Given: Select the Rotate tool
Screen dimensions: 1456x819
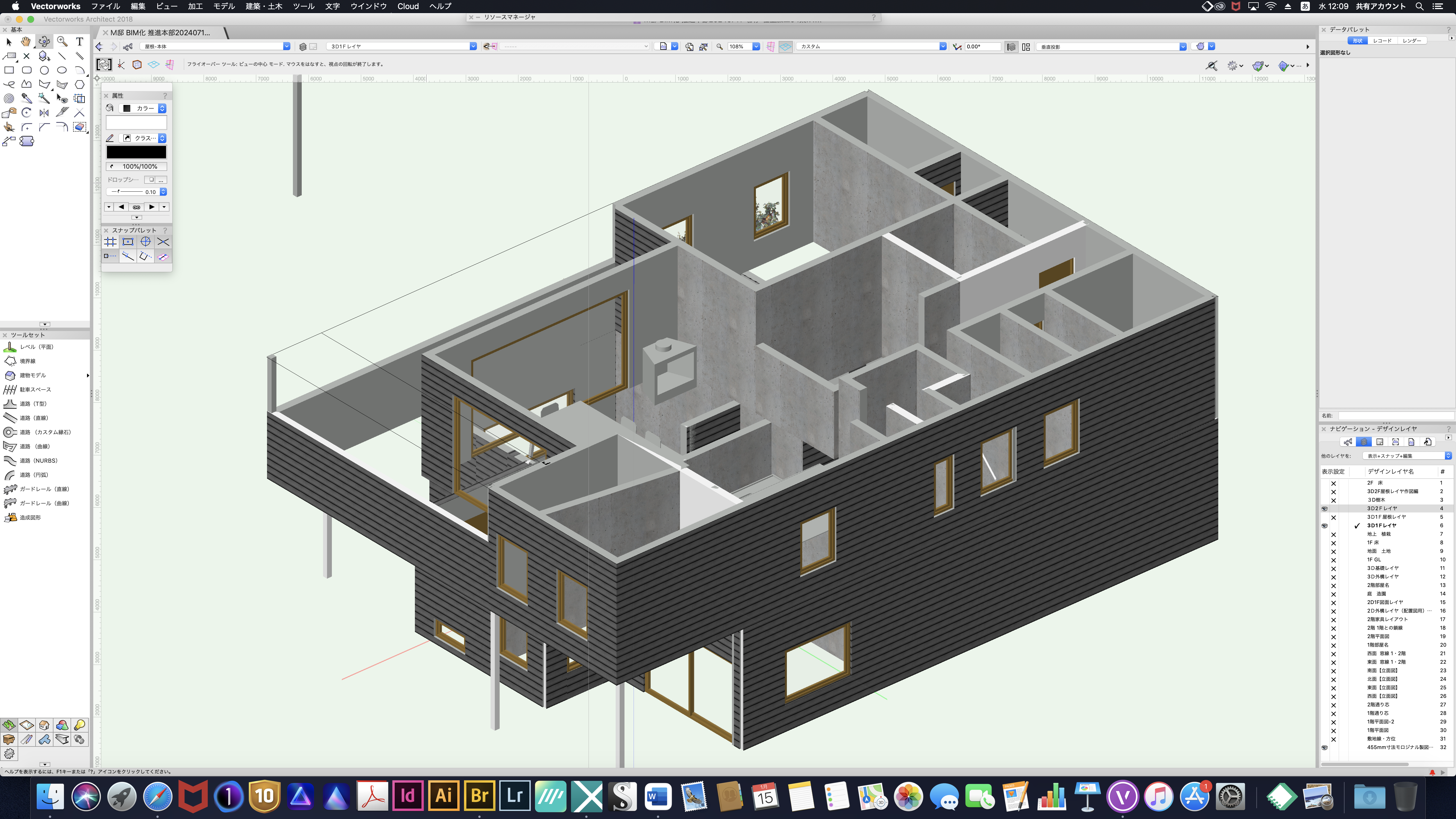Looking at the screenshot, I should [x=26, y=113].
